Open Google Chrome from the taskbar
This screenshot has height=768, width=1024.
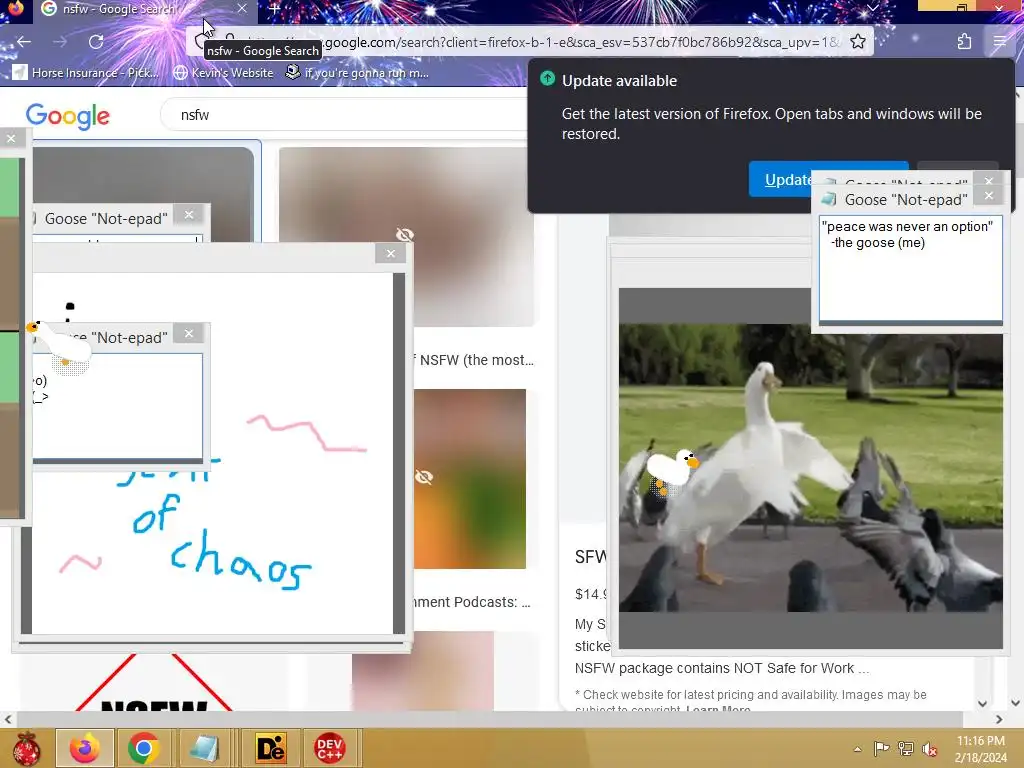(x=144, y=748)
